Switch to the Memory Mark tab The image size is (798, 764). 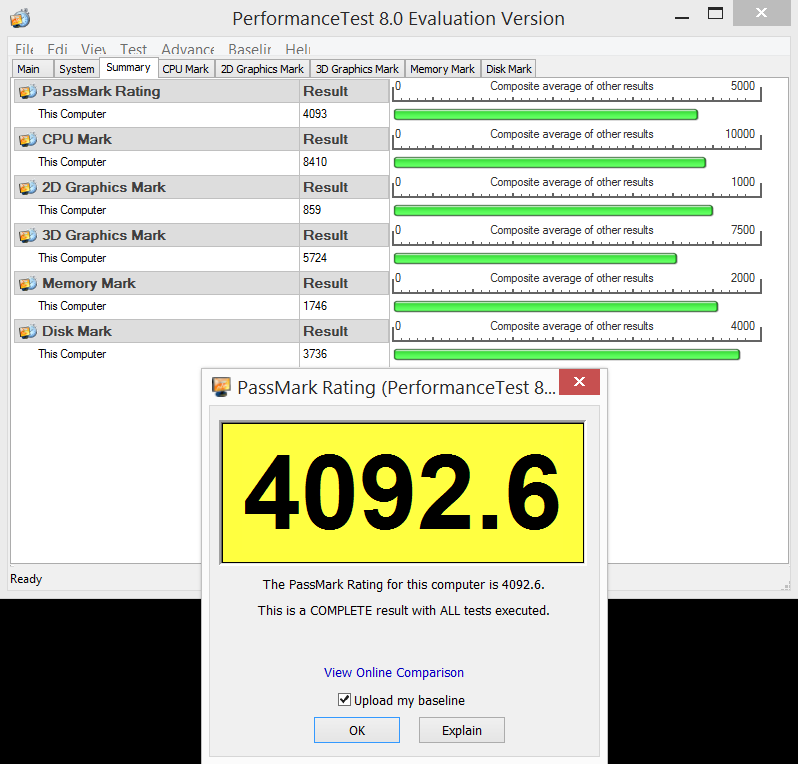click(442, 69)
